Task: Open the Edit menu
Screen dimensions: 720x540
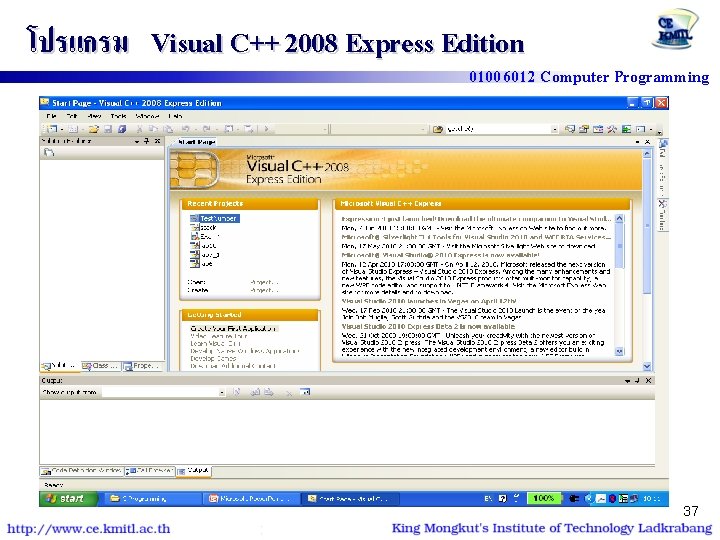Action: pos(72,116)
